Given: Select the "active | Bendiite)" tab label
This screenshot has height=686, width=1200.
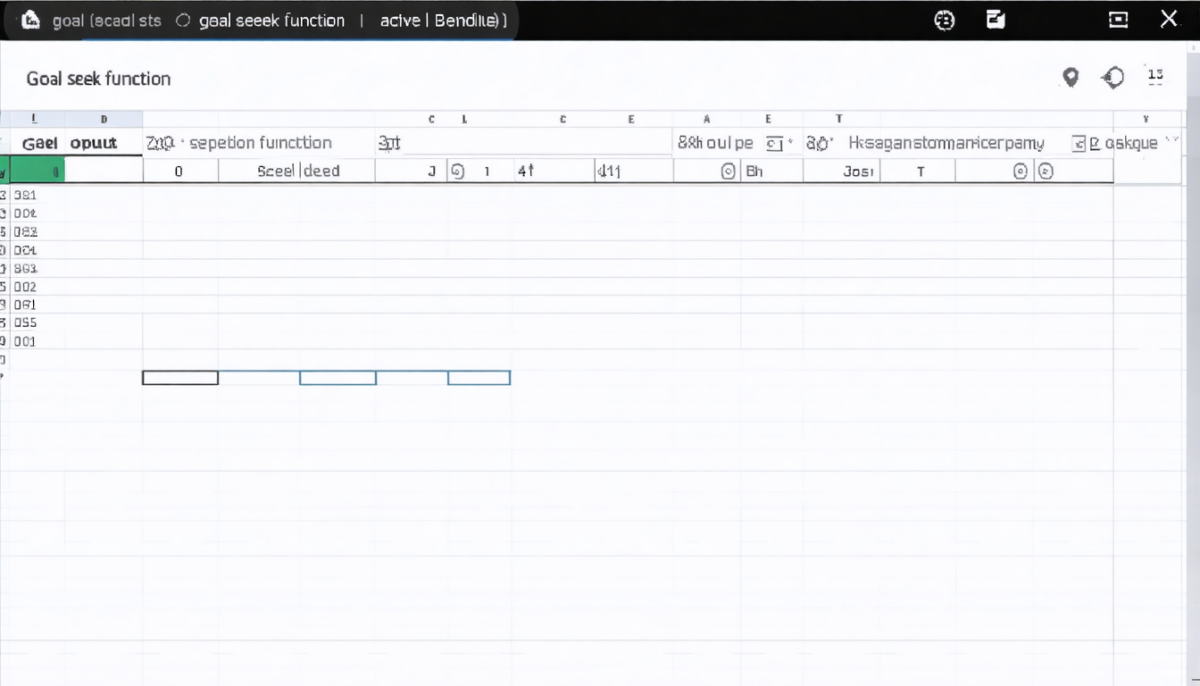Looking at the screenshot, I should (443, 20).
